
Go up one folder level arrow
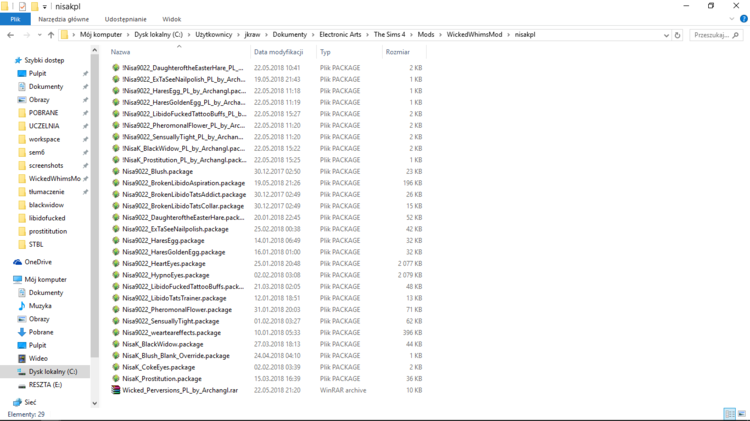click(x=51, y=35)
